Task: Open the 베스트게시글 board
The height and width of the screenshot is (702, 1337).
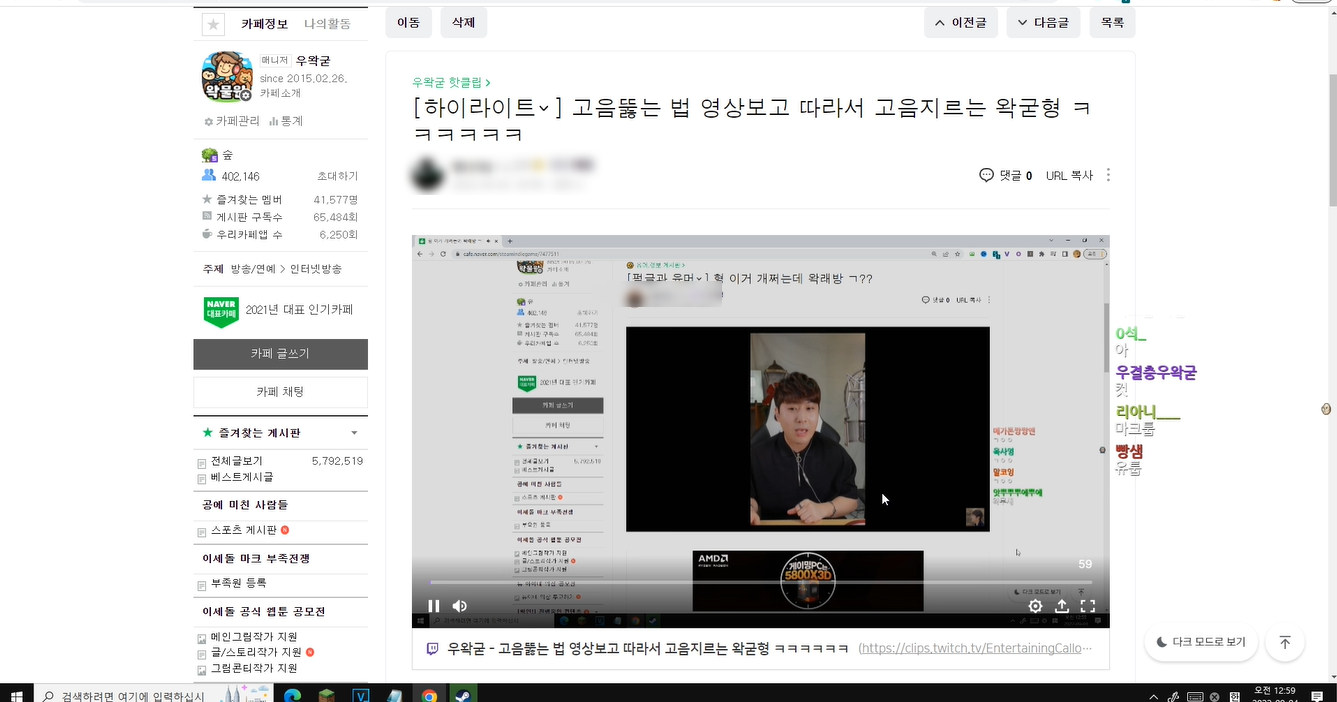Action: (x=242, y=477)
